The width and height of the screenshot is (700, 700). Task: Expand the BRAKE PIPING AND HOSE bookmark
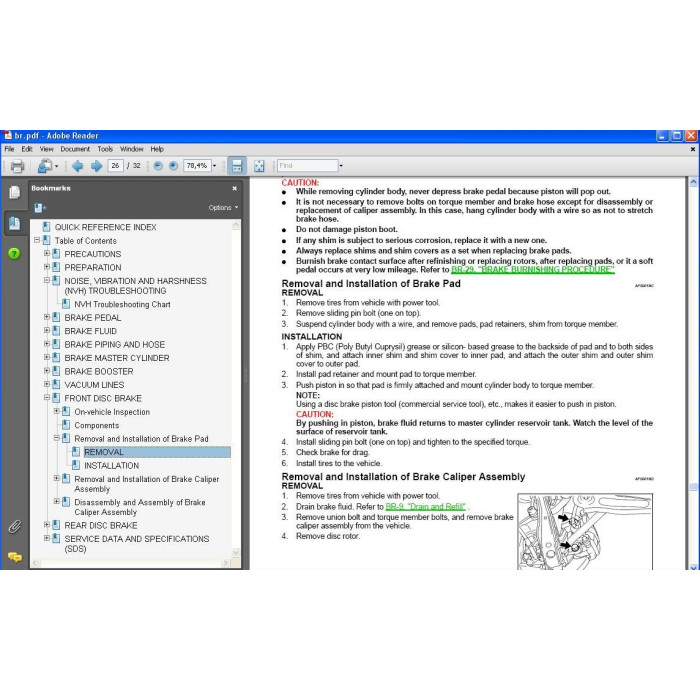pos(47,344)
